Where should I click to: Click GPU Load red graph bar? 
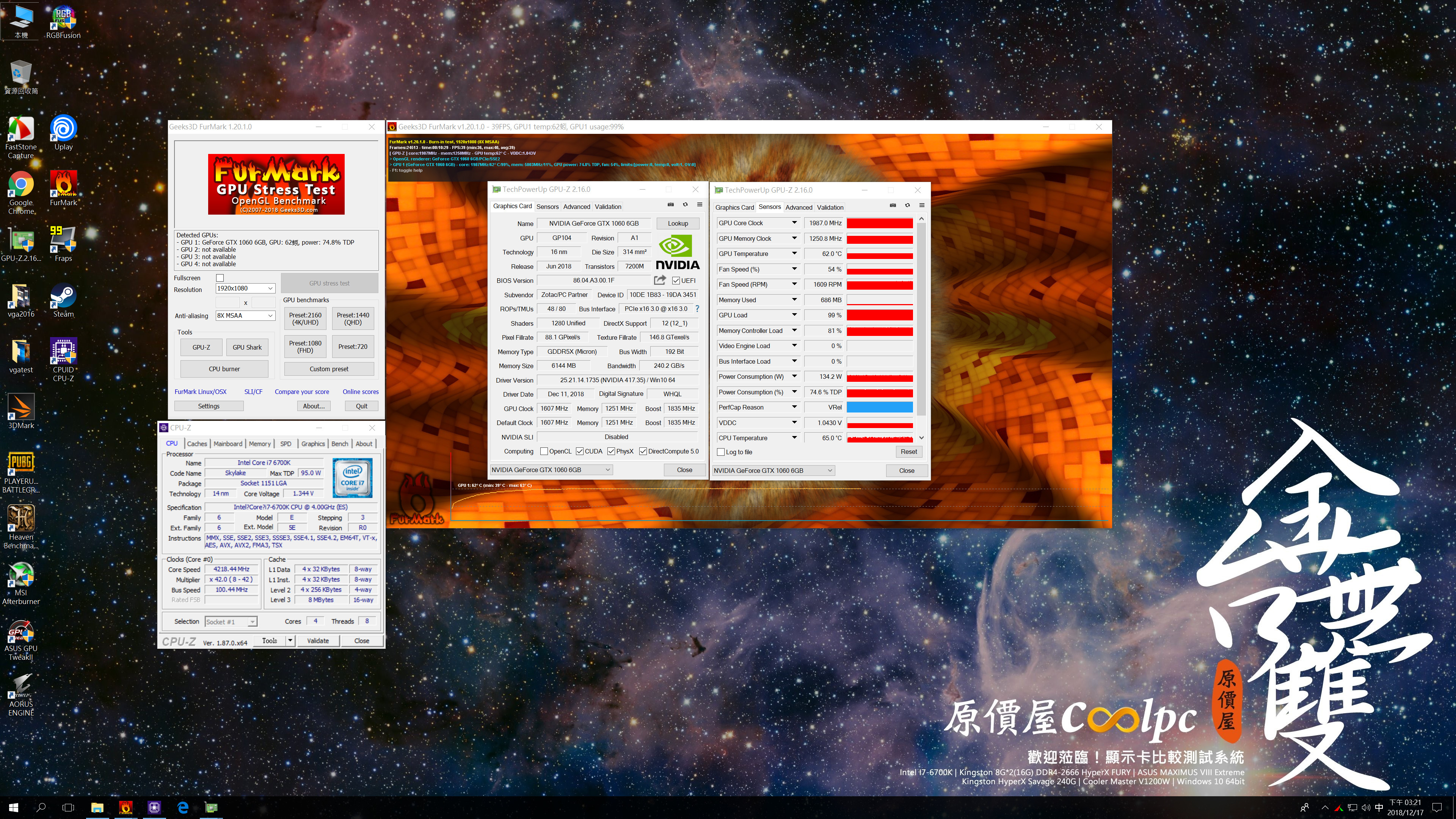(880, 315)
